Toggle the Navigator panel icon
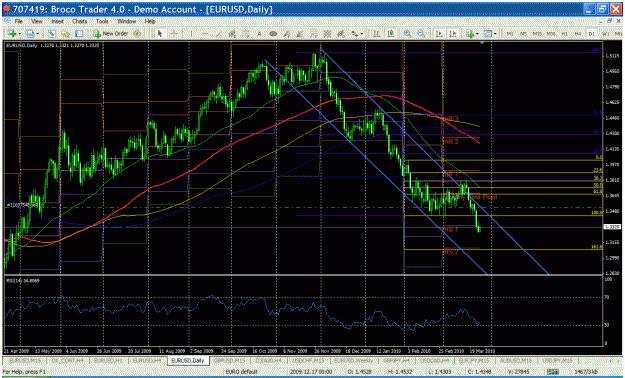This screenshot has width=625, height=378. tap(65, 34)
